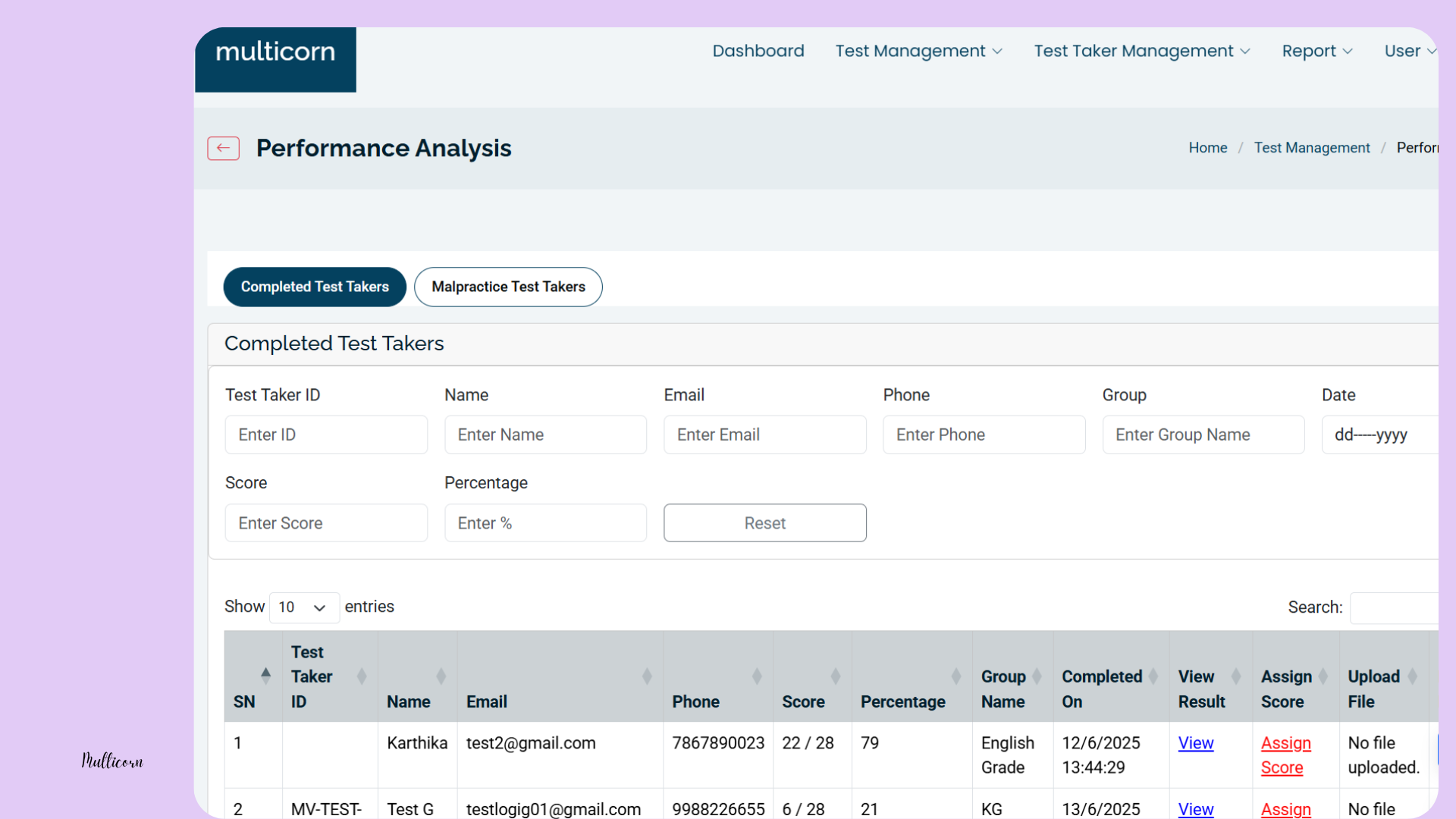Screen dimensions: 1456x819
Task: Sort table by Phone column icon
Action: pos(756,676)
